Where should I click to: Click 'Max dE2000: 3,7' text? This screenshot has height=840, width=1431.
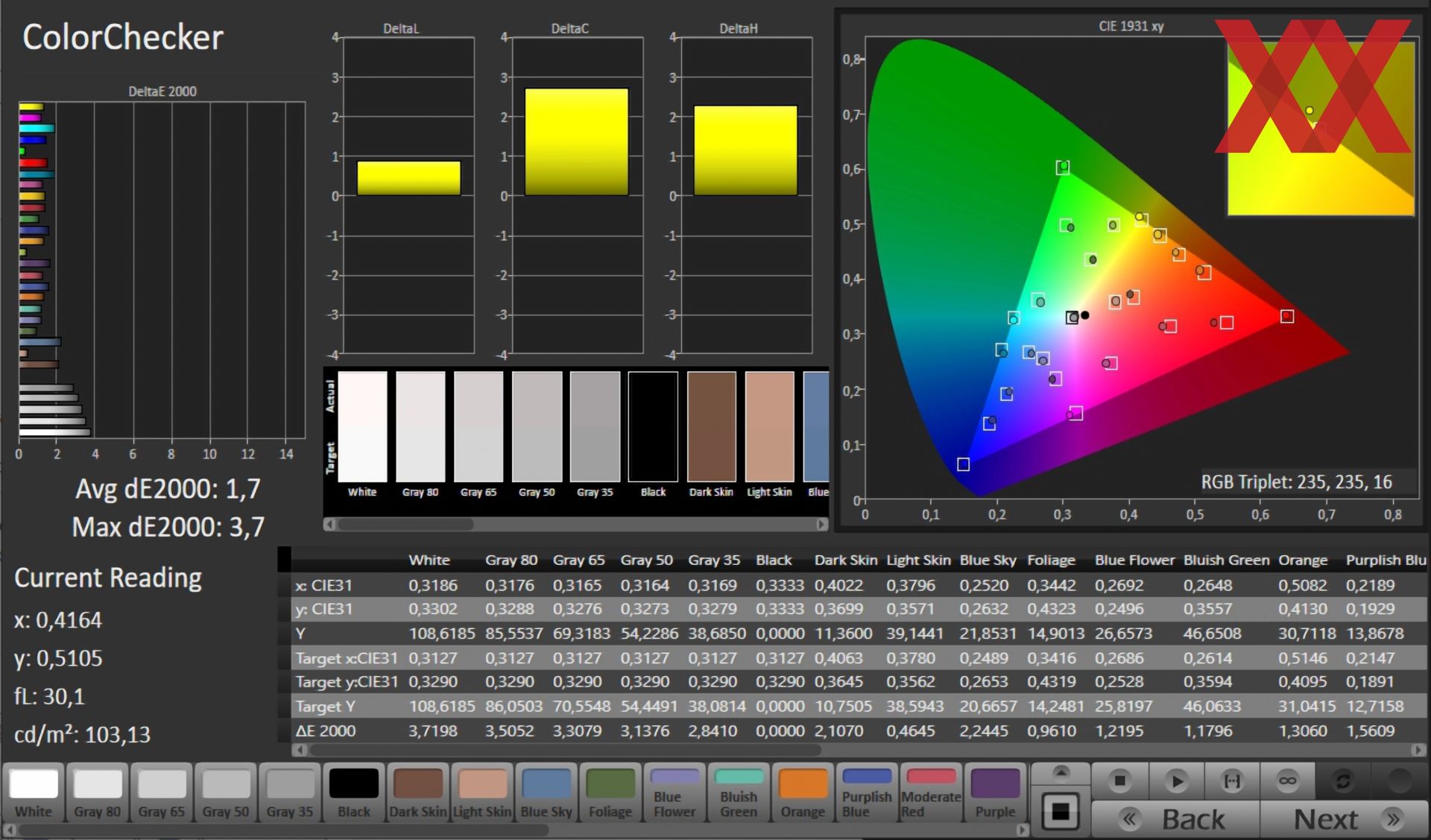[168, 527]
